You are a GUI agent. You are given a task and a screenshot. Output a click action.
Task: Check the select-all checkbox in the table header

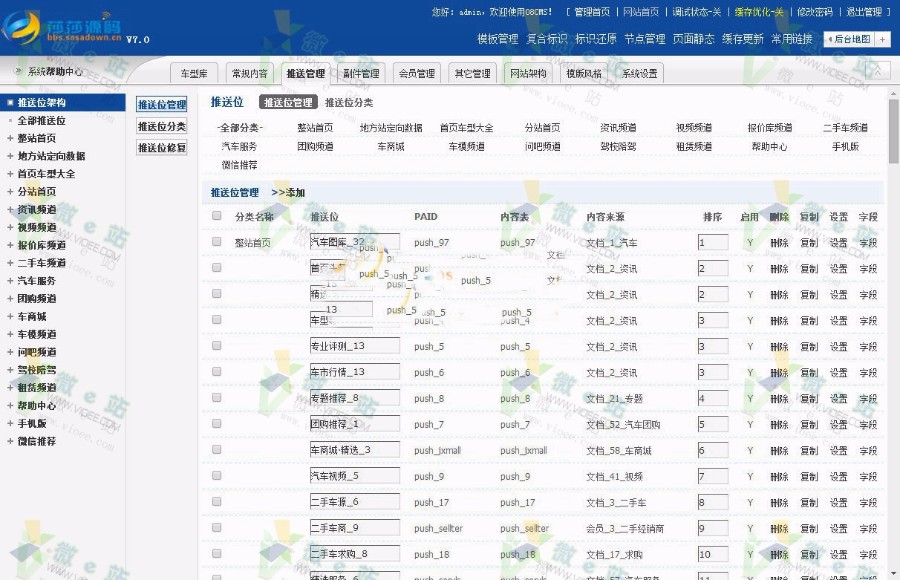pos(216,216)
